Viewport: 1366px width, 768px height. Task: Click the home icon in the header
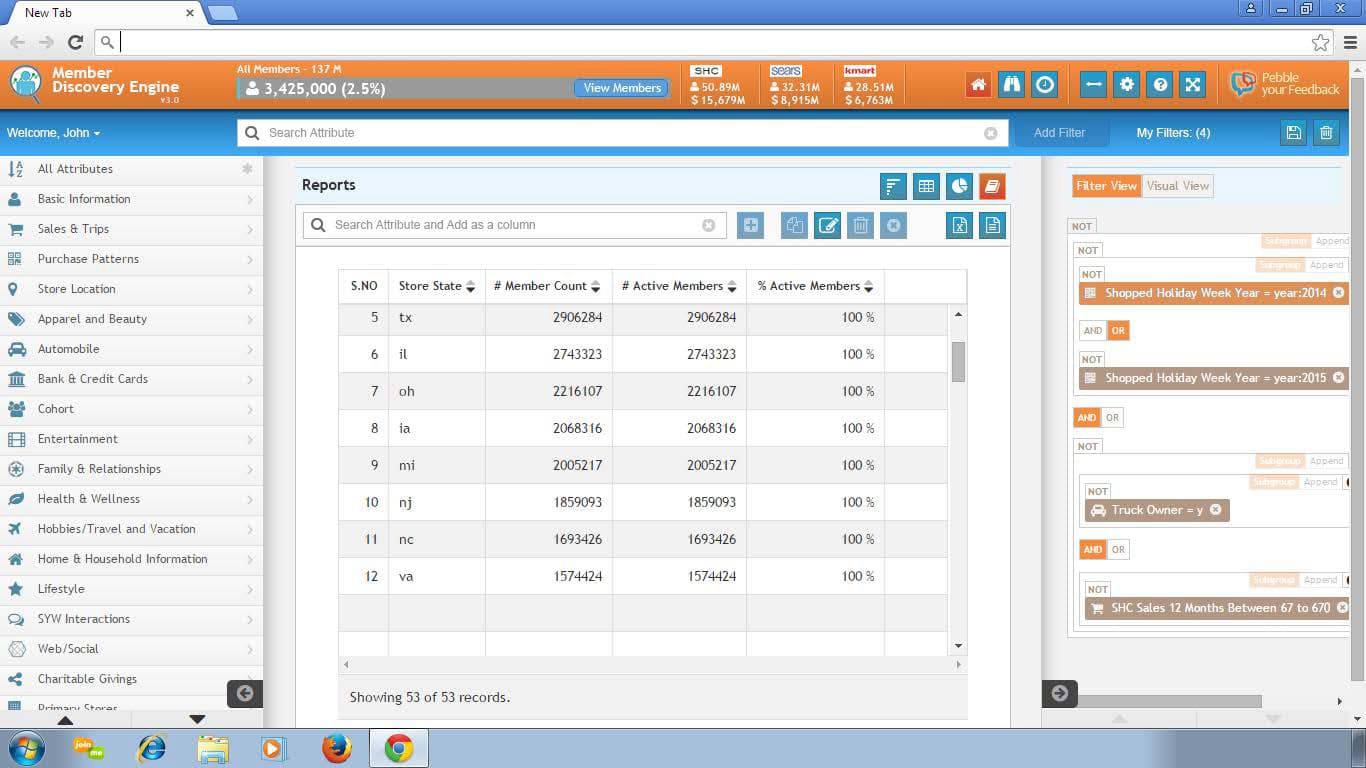pyautogui.click(x=978, y=85)
